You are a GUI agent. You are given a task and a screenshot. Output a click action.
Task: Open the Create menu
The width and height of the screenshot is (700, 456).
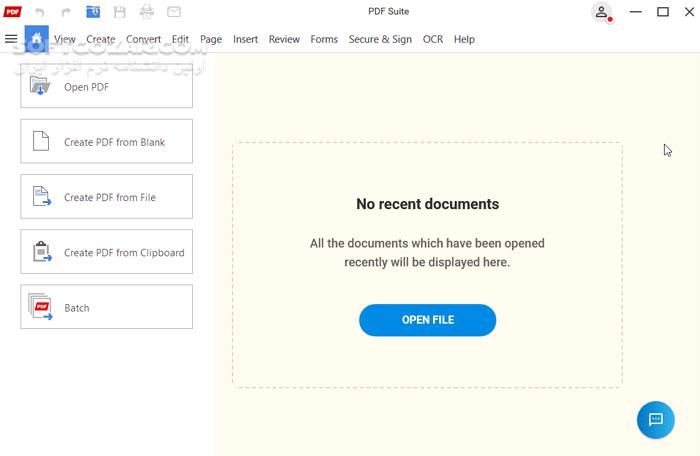click(x=101, y=39)
